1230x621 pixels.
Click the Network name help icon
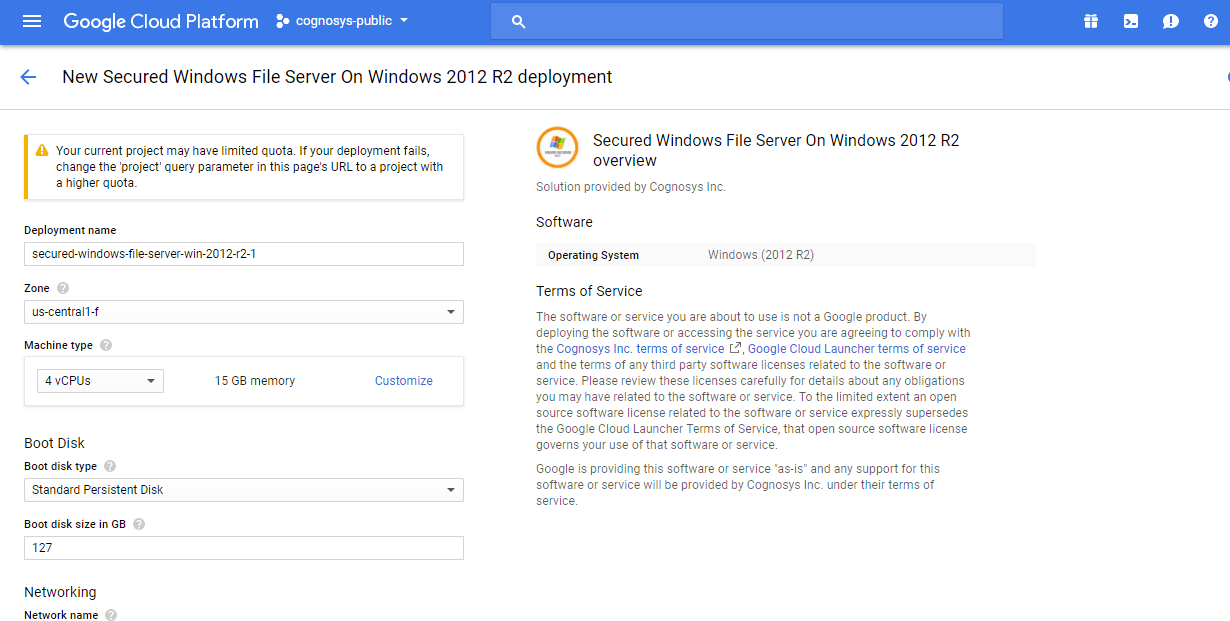tap(111, 615)
